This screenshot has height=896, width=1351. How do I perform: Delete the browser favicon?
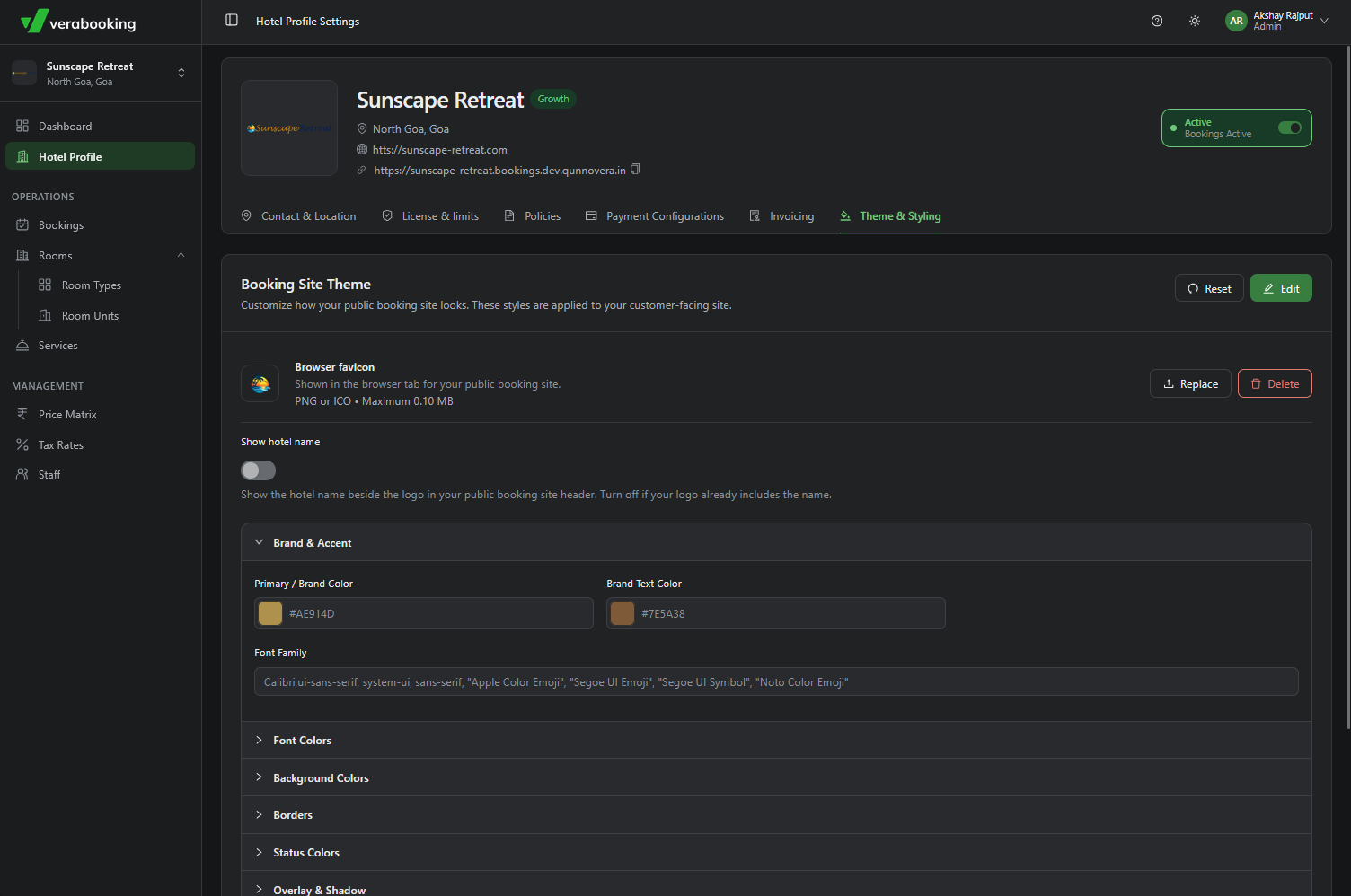1275,383
